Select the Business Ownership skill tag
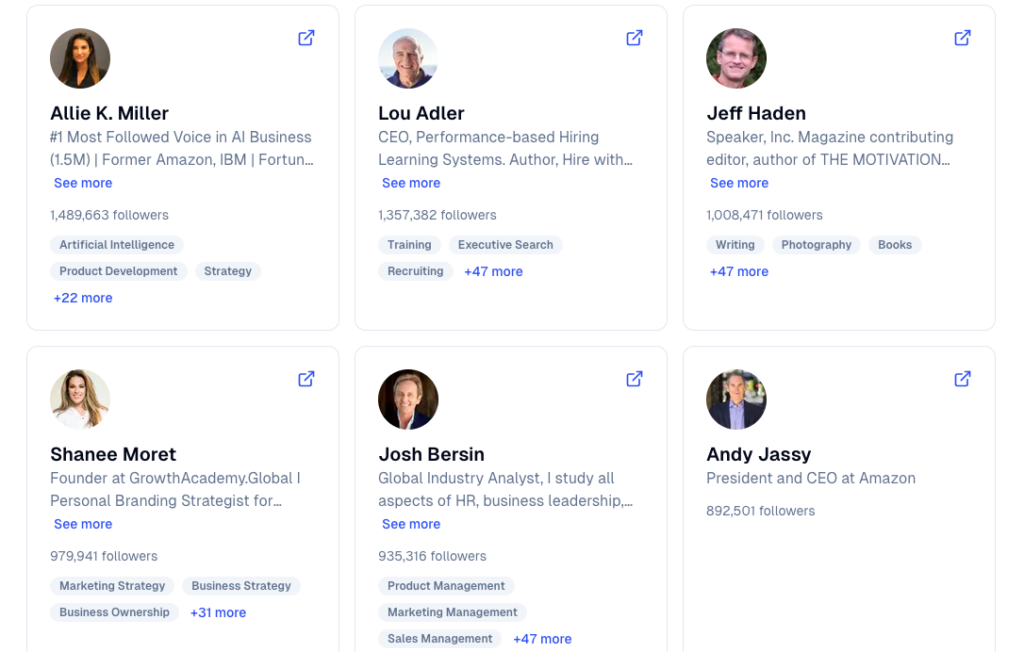 (114, 612)
